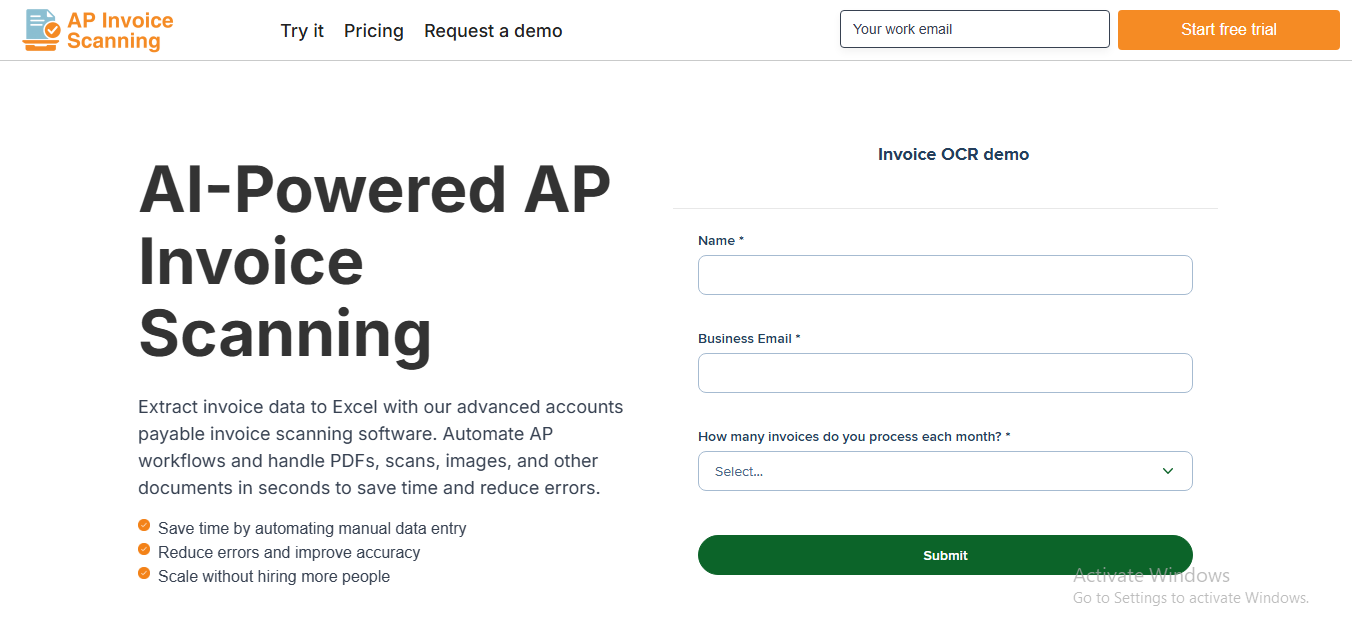Click the check icon beside "Scale without hiring"
1352x627 pixels.
tap(144, 574)
